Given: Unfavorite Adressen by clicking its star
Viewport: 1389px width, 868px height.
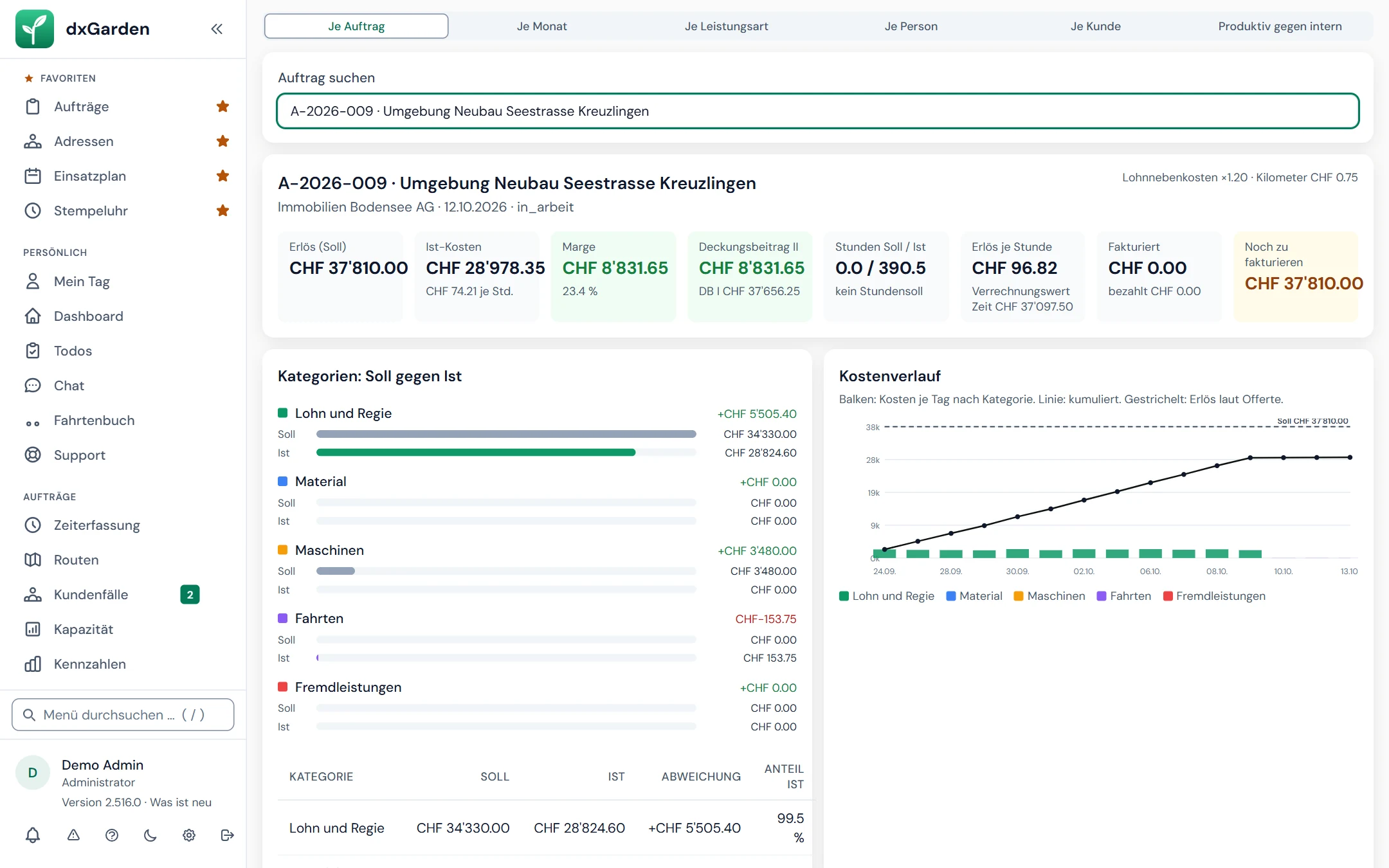Looking at the screenshot, I should pyautogui.click(x=223, y=141).
